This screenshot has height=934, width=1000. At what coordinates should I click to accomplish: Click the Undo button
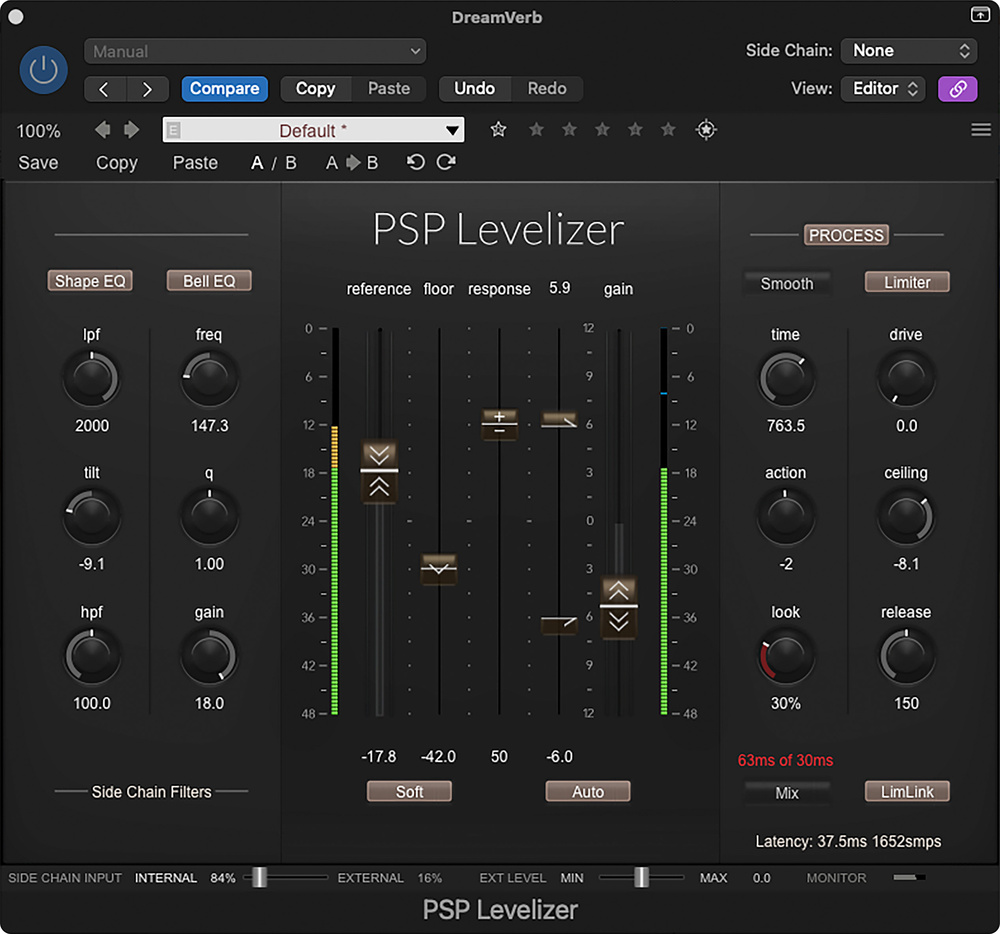(x=474, y=89)
